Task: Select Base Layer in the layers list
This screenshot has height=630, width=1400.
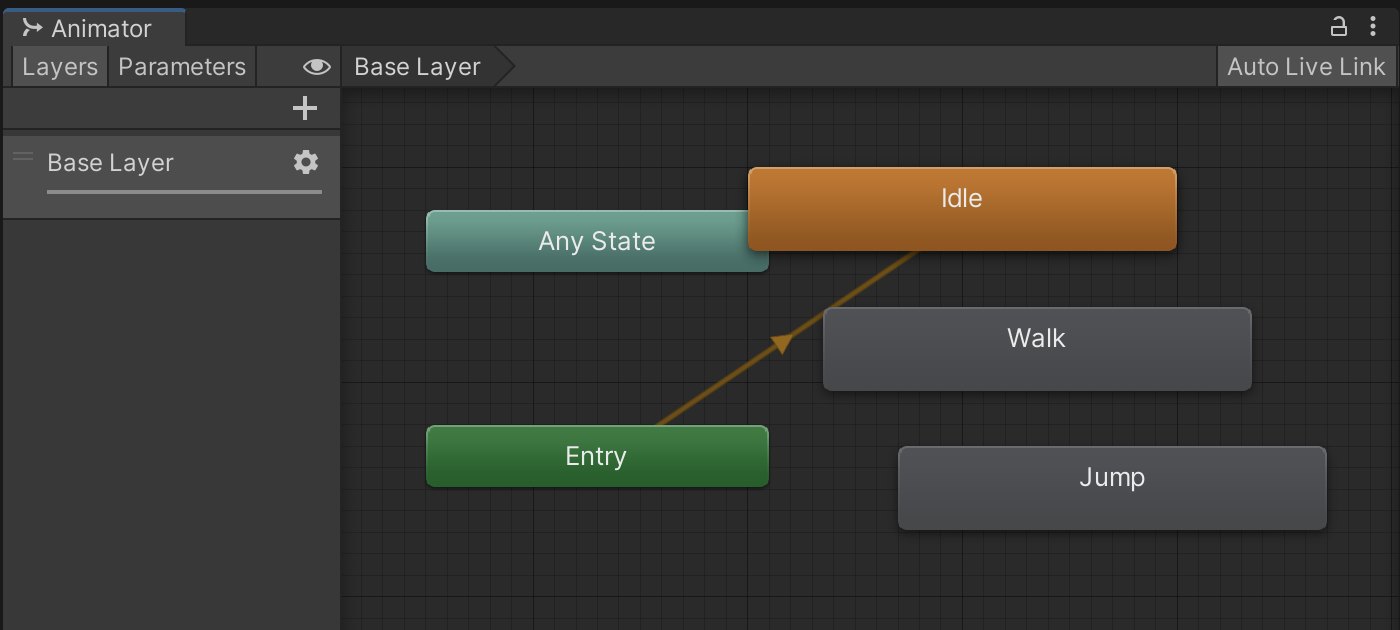Action: point(110,163)
